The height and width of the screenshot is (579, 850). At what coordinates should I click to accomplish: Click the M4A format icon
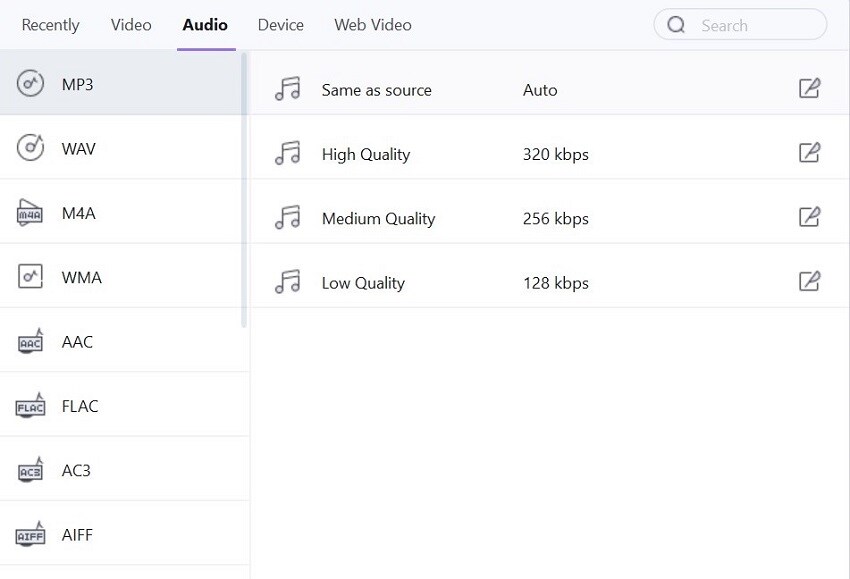pos(31,213)
